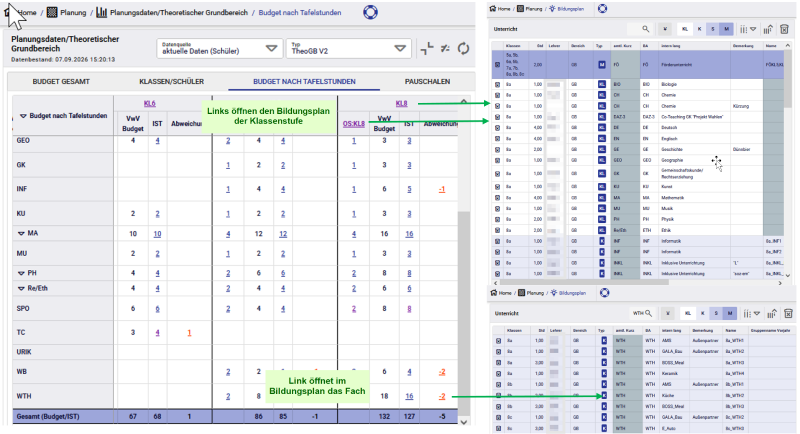Click the row icon left of Biologie row

coord(497,85)
